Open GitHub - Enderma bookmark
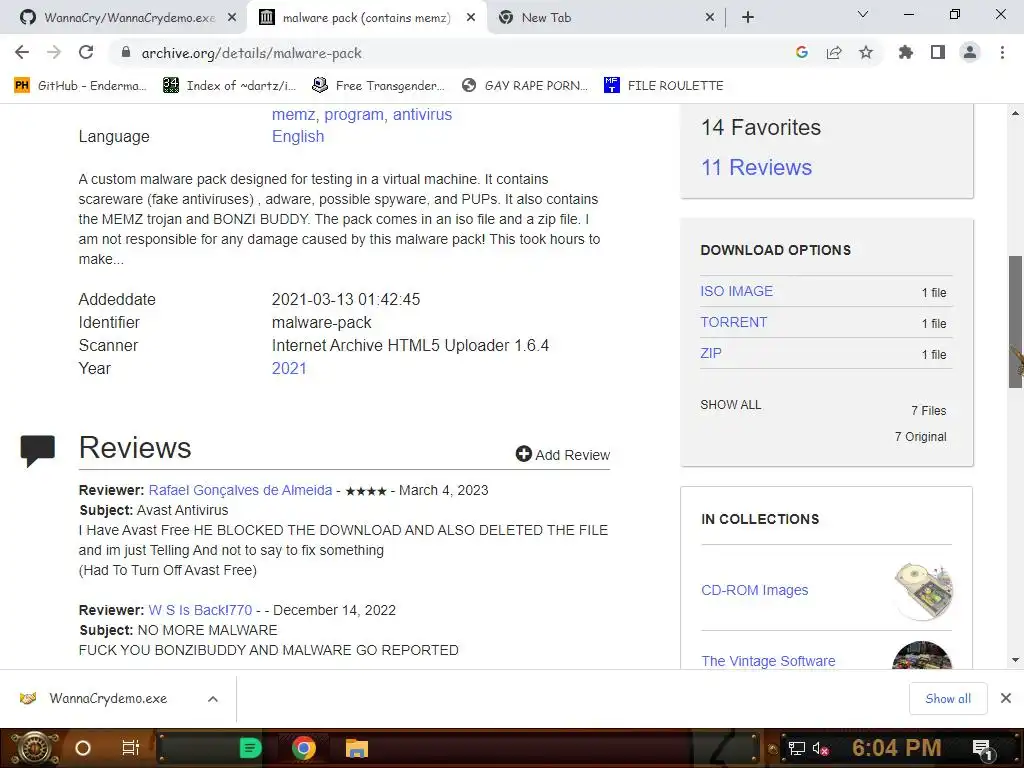The height and width of the screenshot is (768, 1024). pyautogui.click(x=80, y=86)
